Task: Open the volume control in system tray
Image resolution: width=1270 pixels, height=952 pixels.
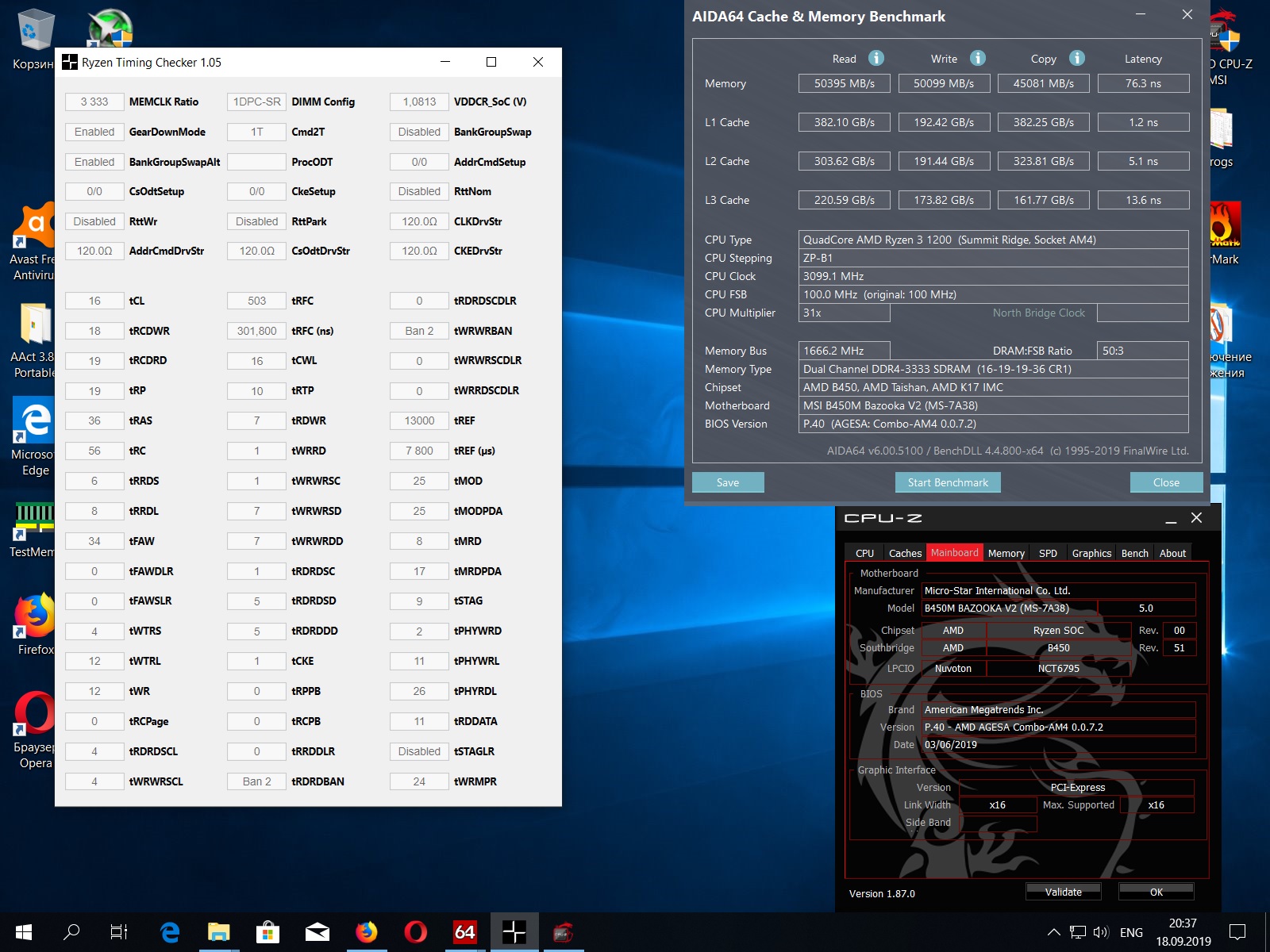Action: (1100, 932)
